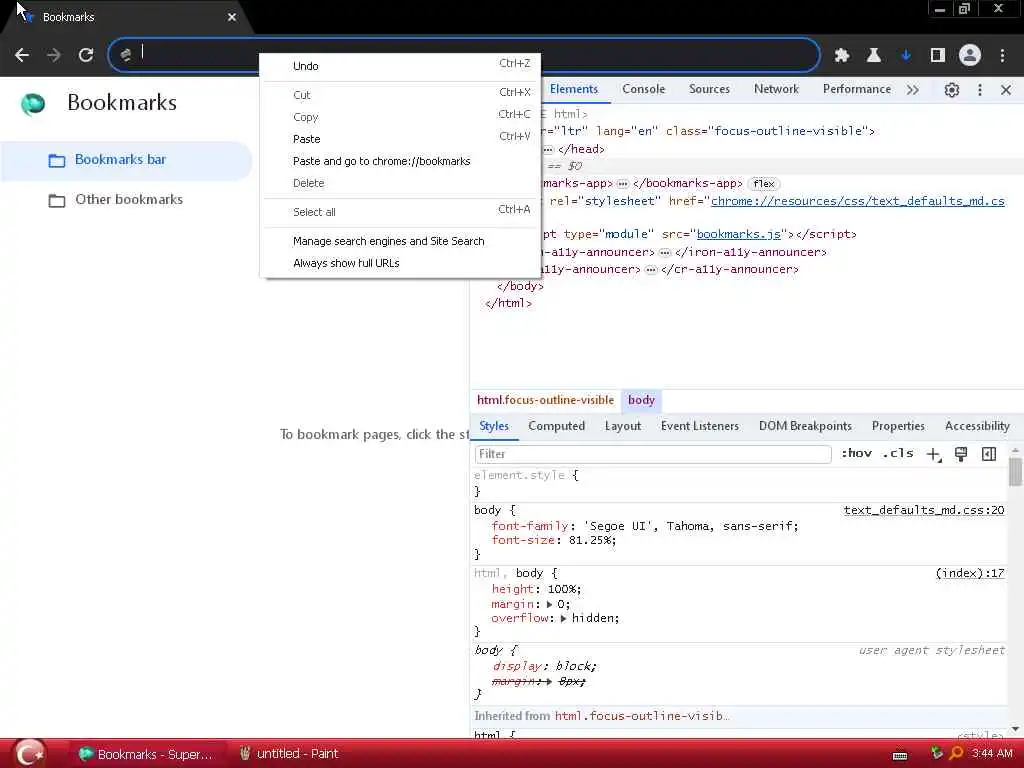Select html.focus-outline-visible breadcrumb
1024x768 pixels.
(545, 400)
